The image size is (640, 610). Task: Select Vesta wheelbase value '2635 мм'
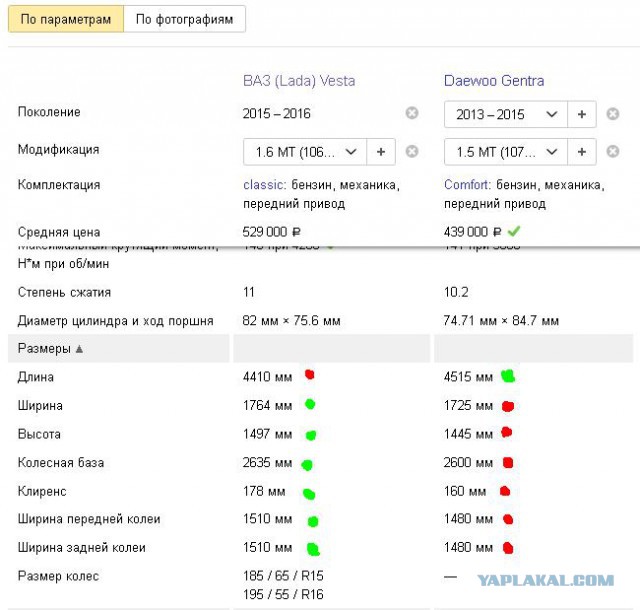pos(267,462)
